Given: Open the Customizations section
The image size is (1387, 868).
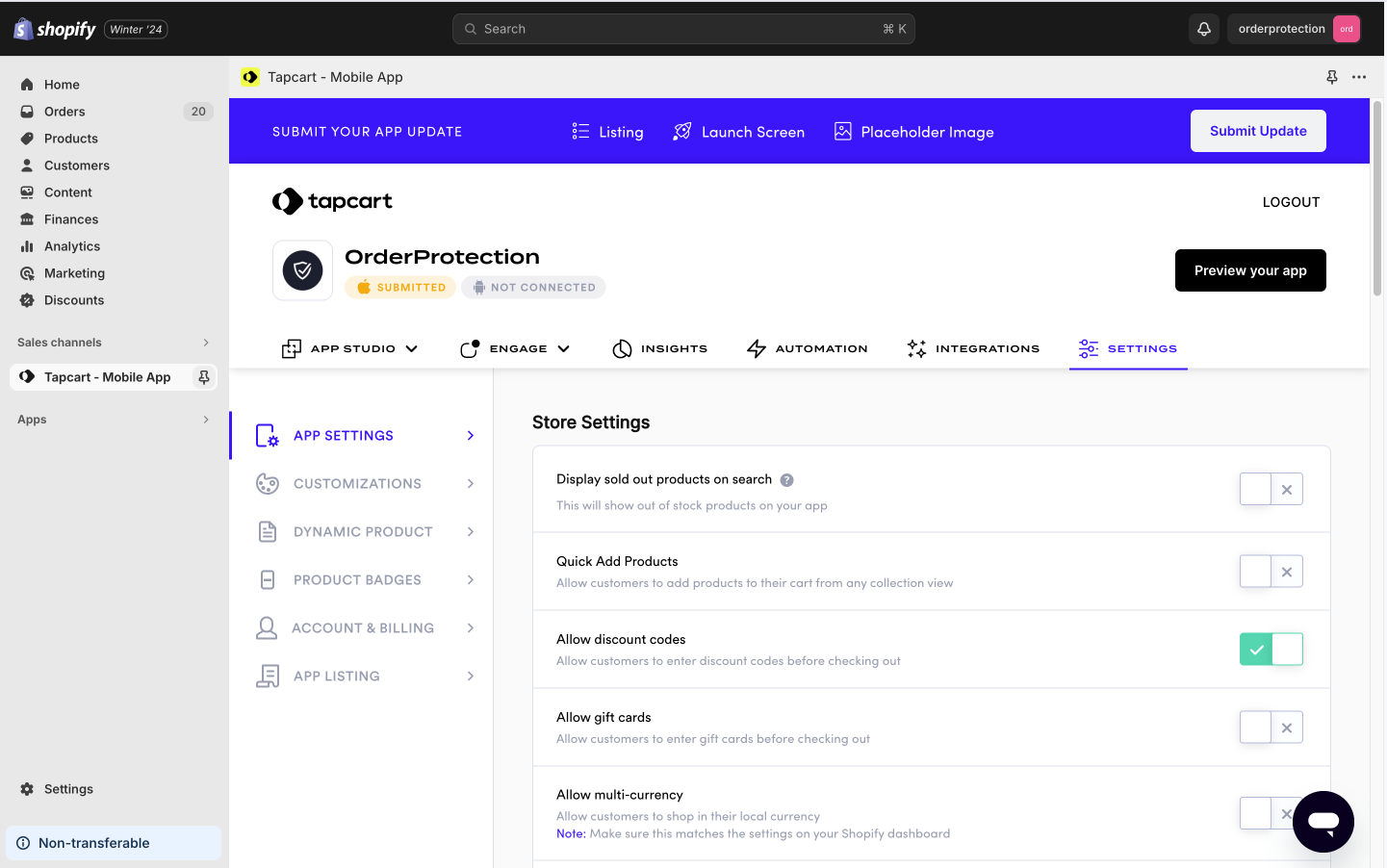Looking at the screenshot, I should point(365,484).
